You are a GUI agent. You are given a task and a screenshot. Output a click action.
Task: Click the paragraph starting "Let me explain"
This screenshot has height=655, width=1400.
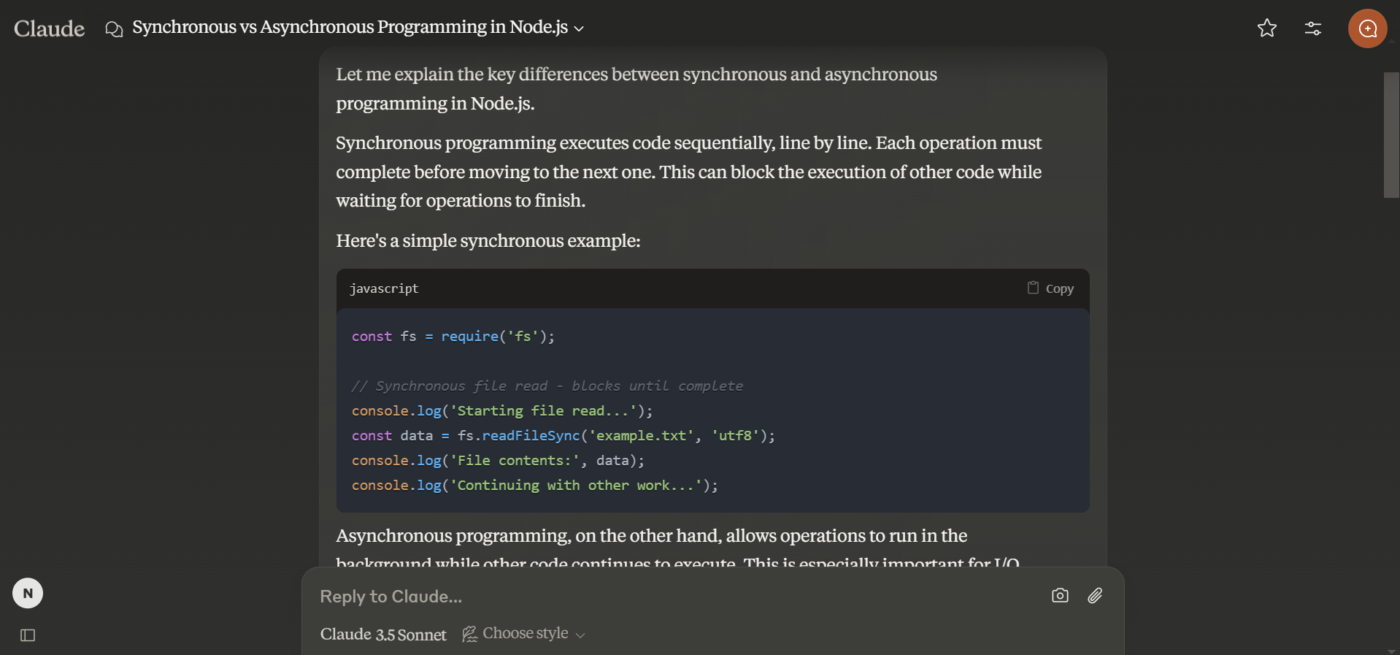coord(636,89)
